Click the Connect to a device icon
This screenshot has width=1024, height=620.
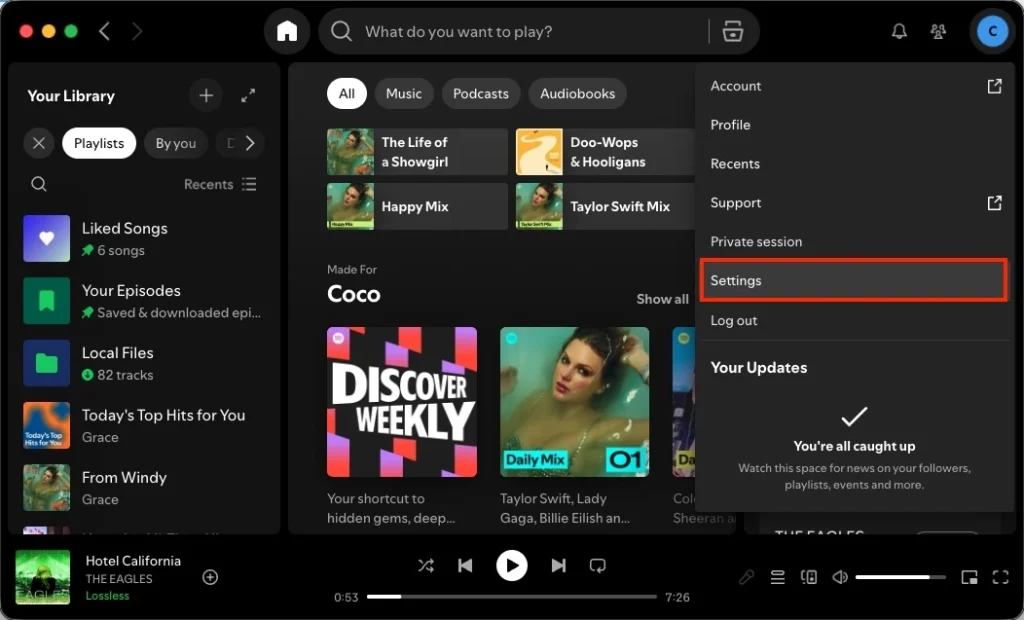coord(810,577)
